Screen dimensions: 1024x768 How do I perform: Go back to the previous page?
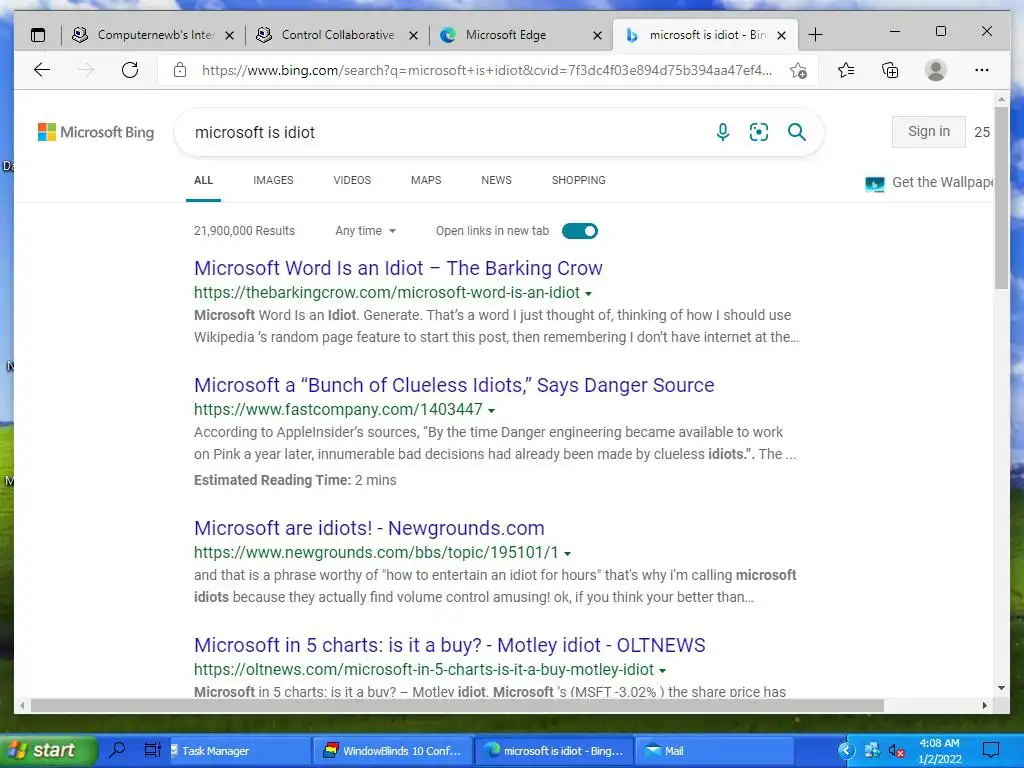pyautogui.click(x=42, y=70)
